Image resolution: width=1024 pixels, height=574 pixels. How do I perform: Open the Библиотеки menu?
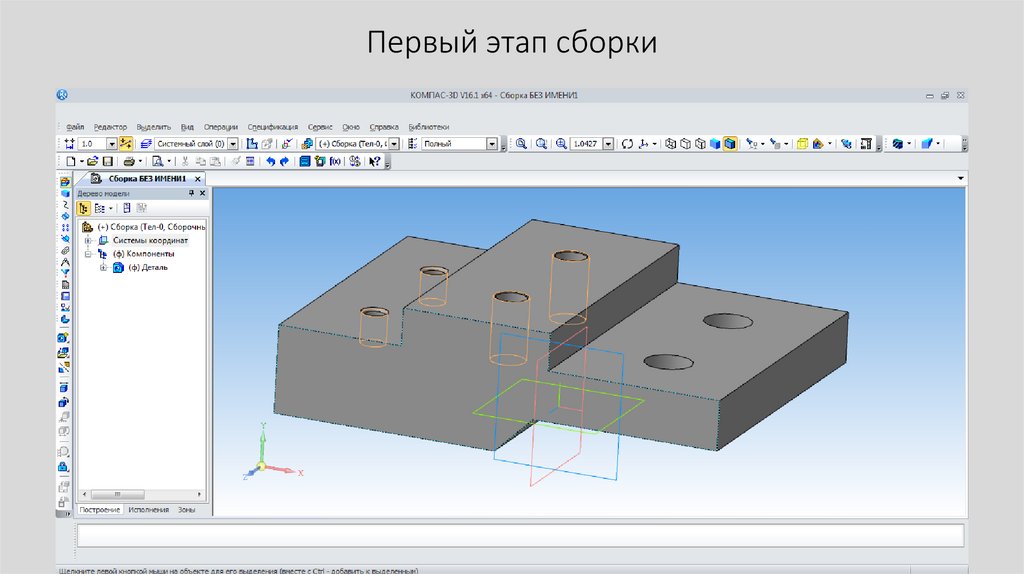coord(428,127)
